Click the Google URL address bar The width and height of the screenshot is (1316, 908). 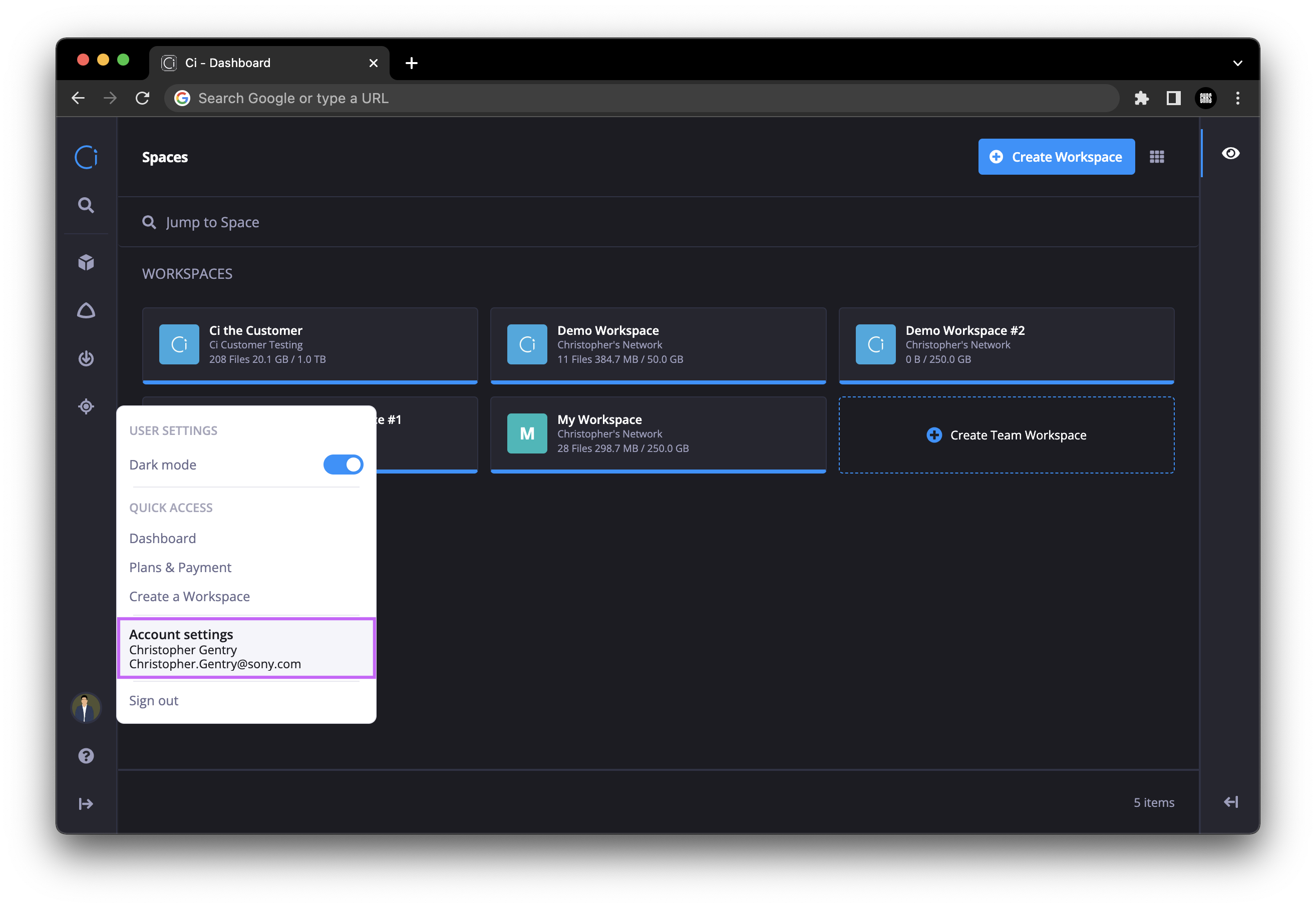(x=642, y=99)
